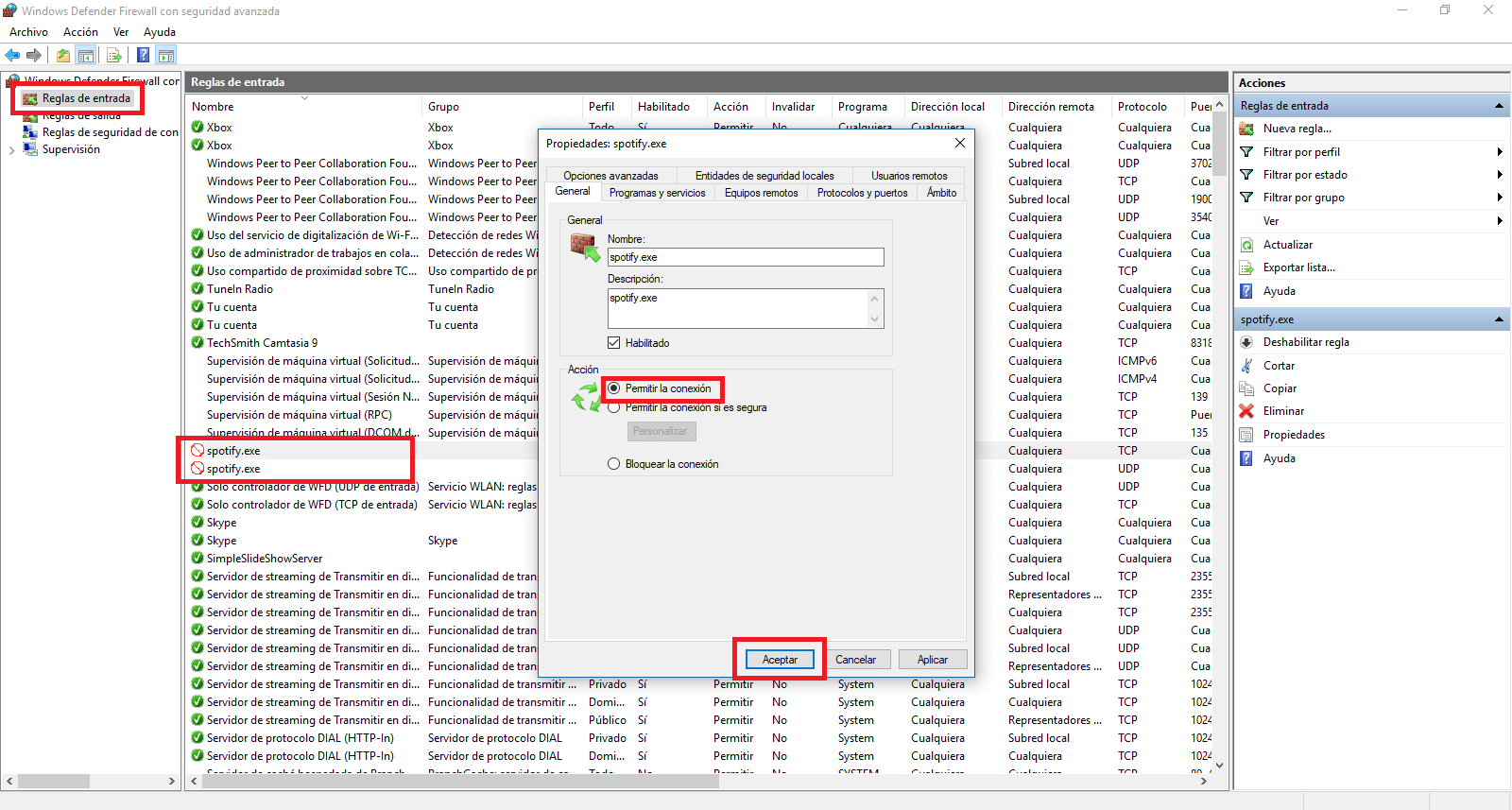Viewport: 1512px width, 810px height.
Task: Click the tree pane horizontal scrollbar thumb
Action: point(54,782)
